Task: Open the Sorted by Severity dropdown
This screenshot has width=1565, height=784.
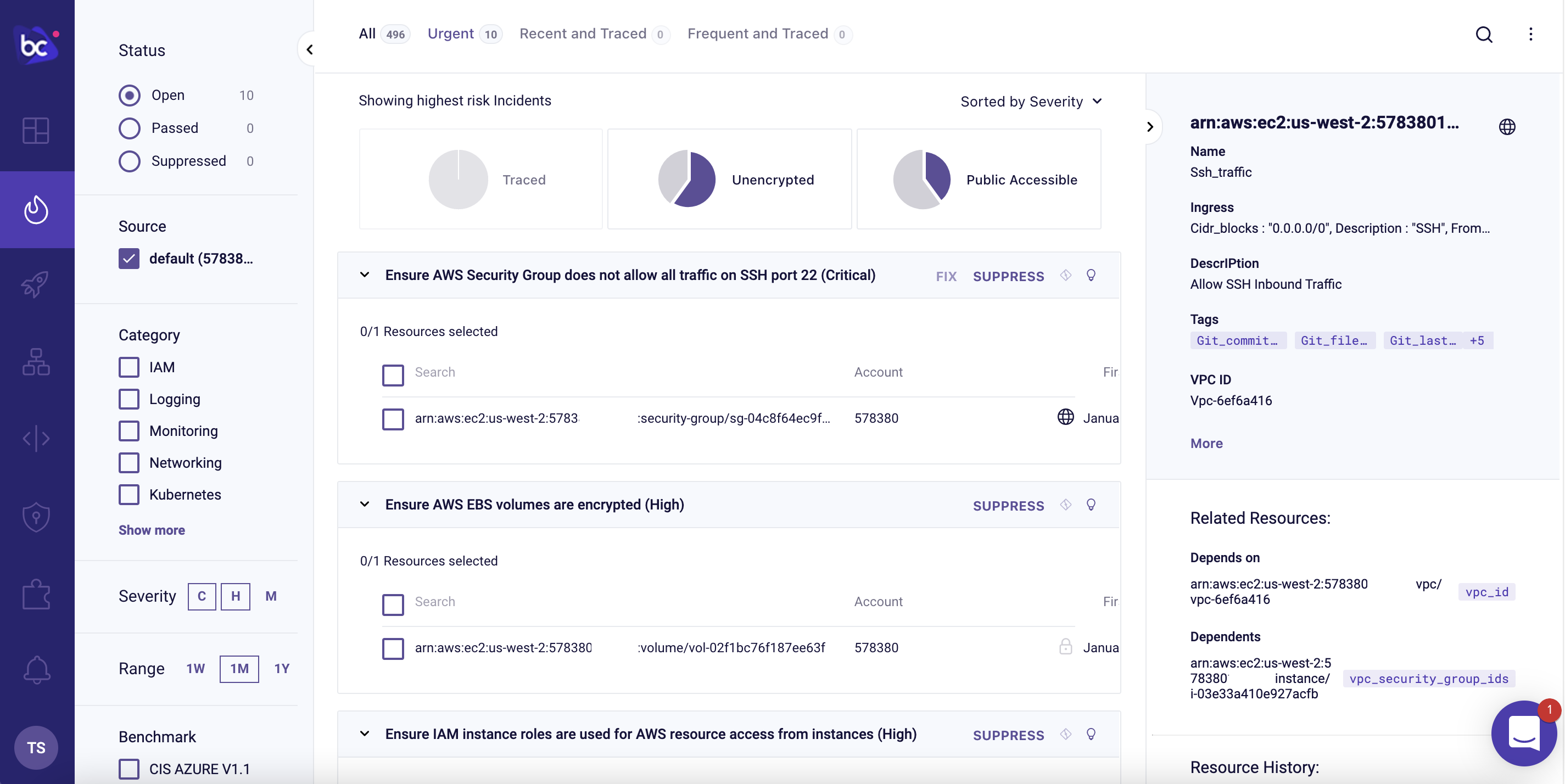Action: (x=1031, y=102)
